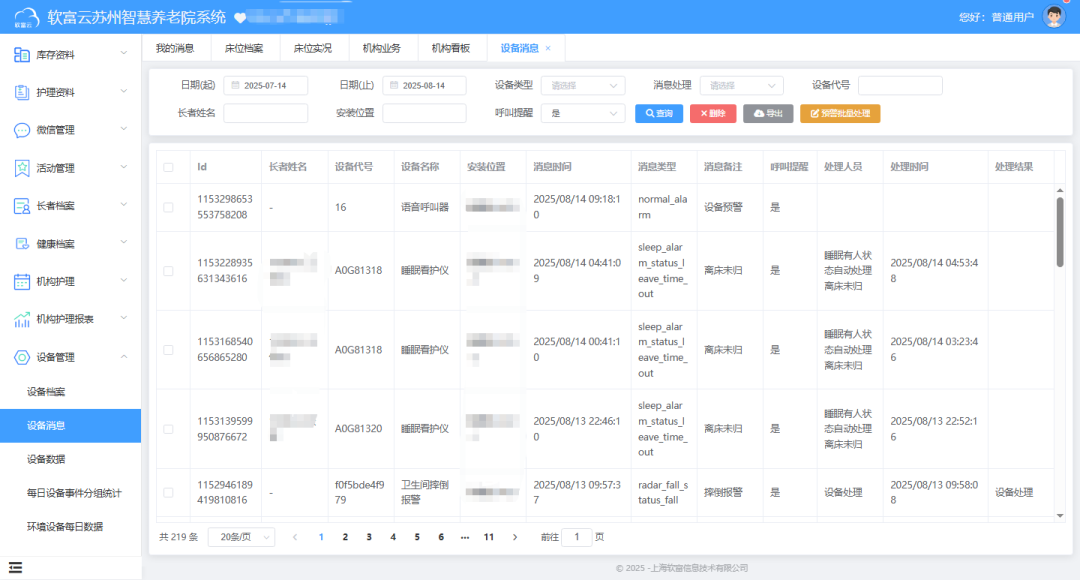Image resolution: width=1080 pixels, height=580 pixels.
Task: Open the 设备类型 dropdown
Action: [x=582, y=86]
